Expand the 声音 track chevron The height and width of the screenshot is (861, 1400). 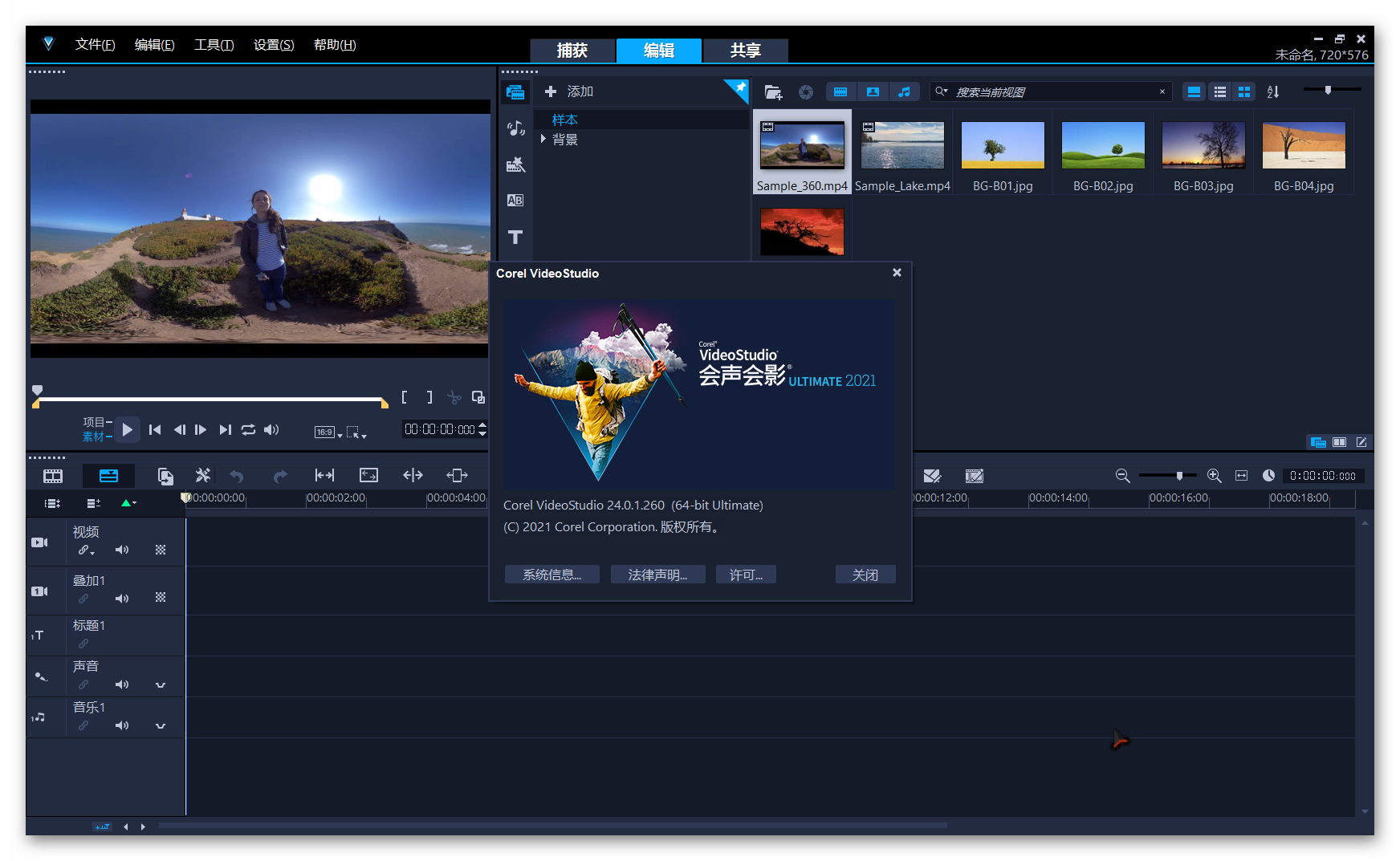(x=161, y=685)
